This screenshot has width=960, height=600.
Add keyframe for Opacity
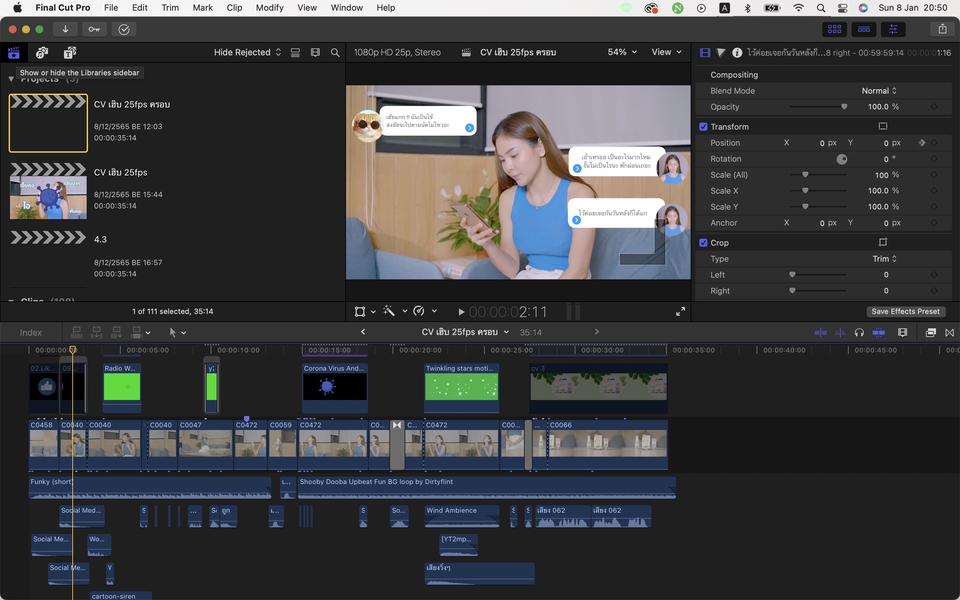[934, 107]
